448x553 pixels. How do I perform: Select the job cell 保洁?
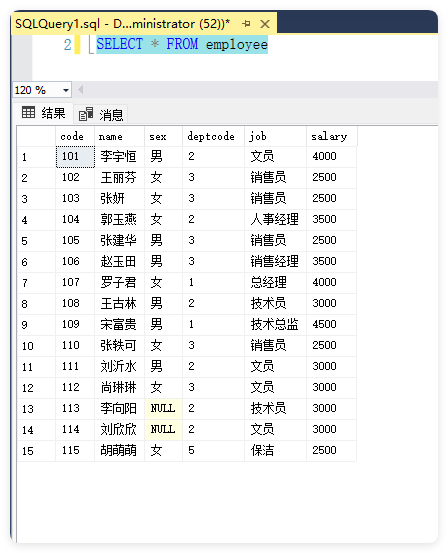coord(275,450)
